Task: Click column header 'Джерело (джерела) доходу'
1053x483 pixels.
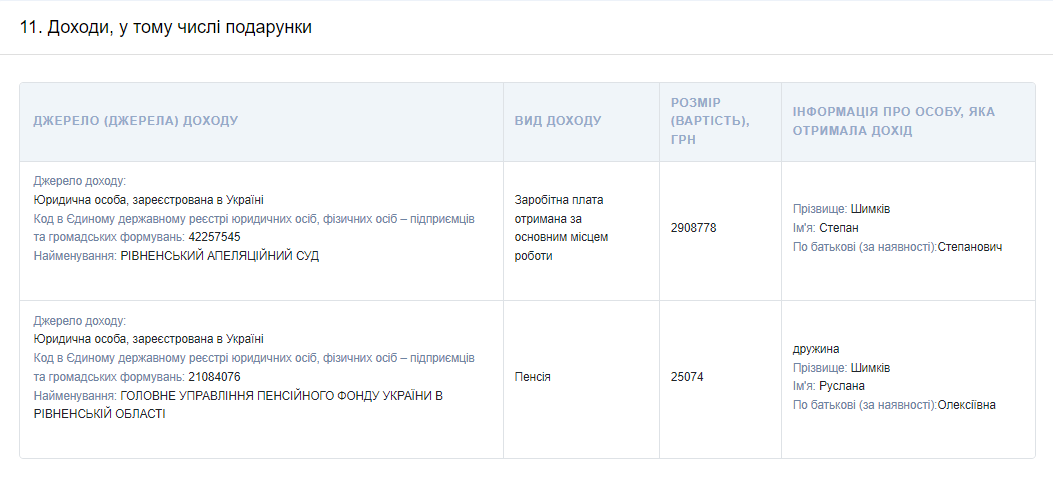Action: (x=136, y=121)
